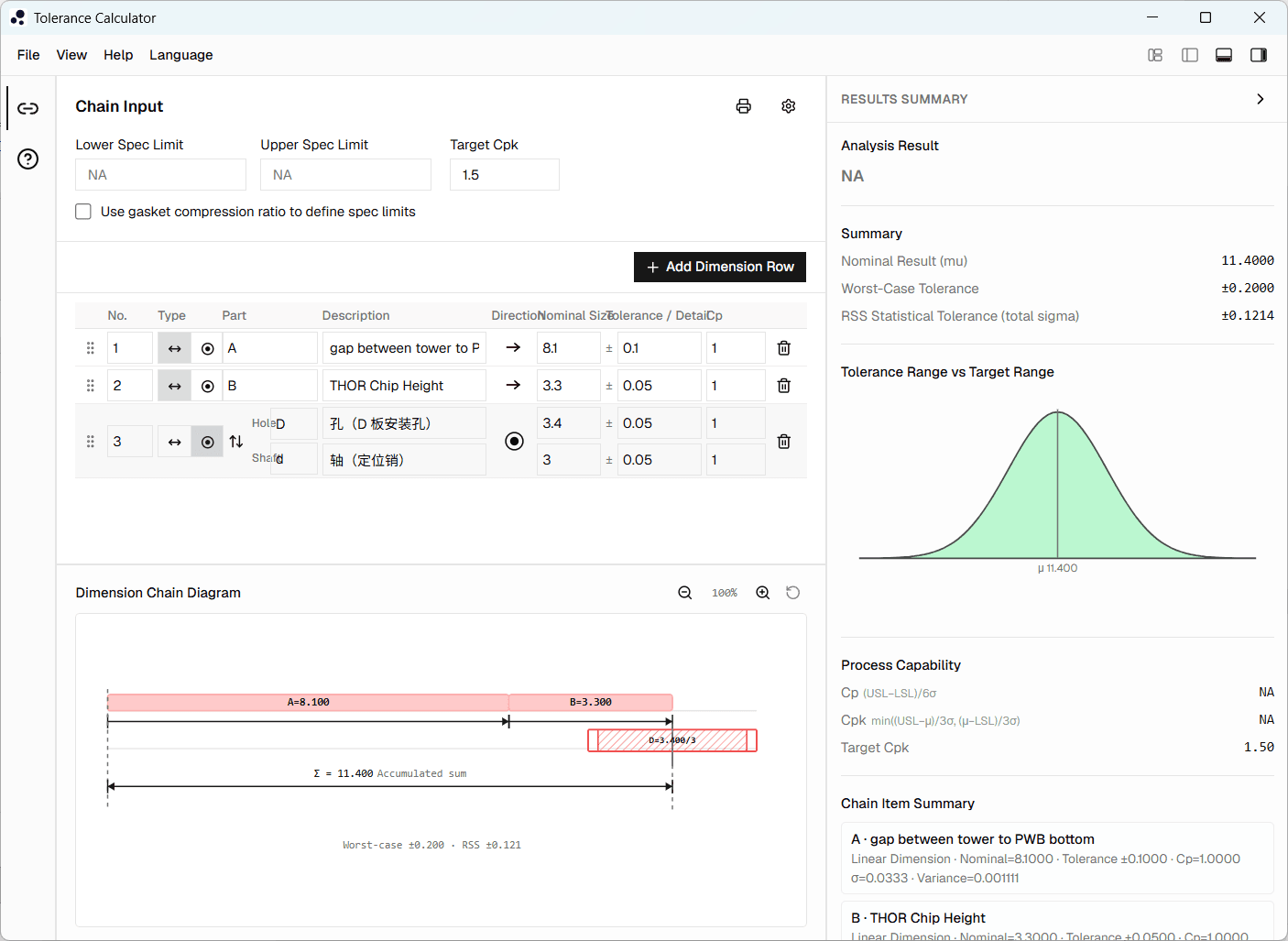
Task: Open the Language menu
Action: tap(181, 55)
